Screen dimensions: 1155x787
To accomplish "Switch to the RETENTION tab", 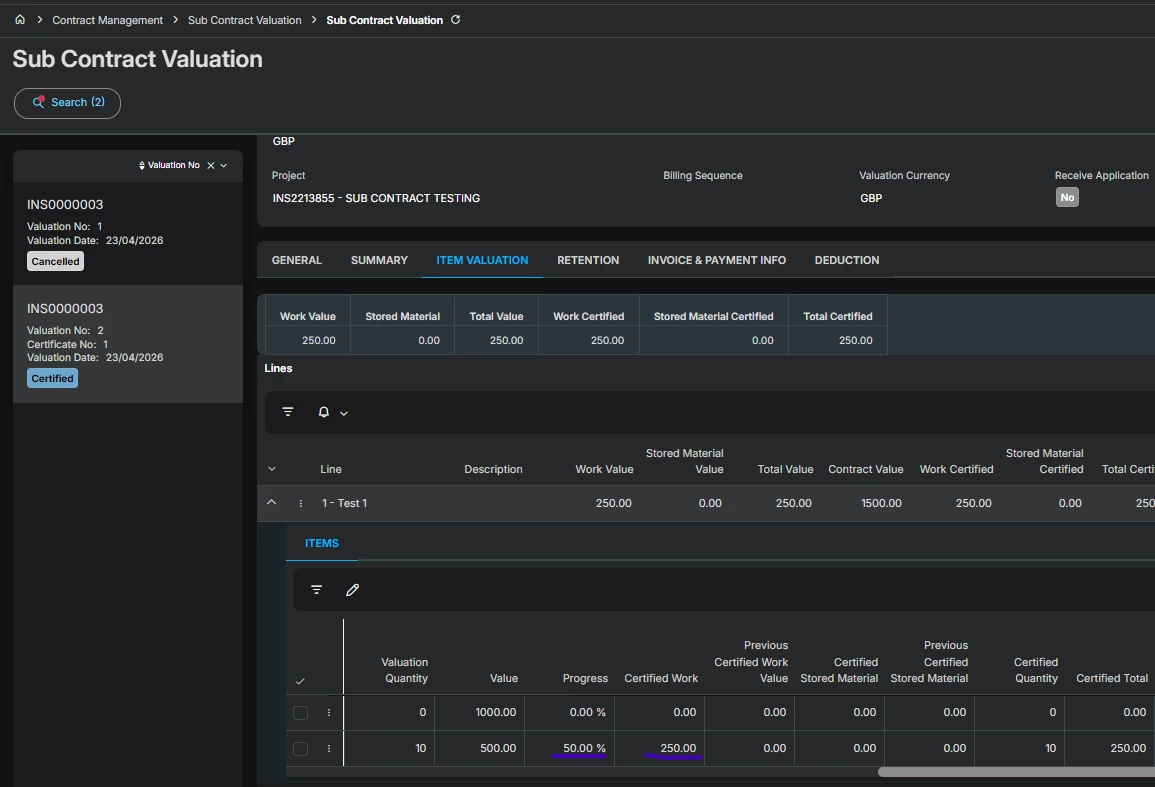I will click(588, 260).
